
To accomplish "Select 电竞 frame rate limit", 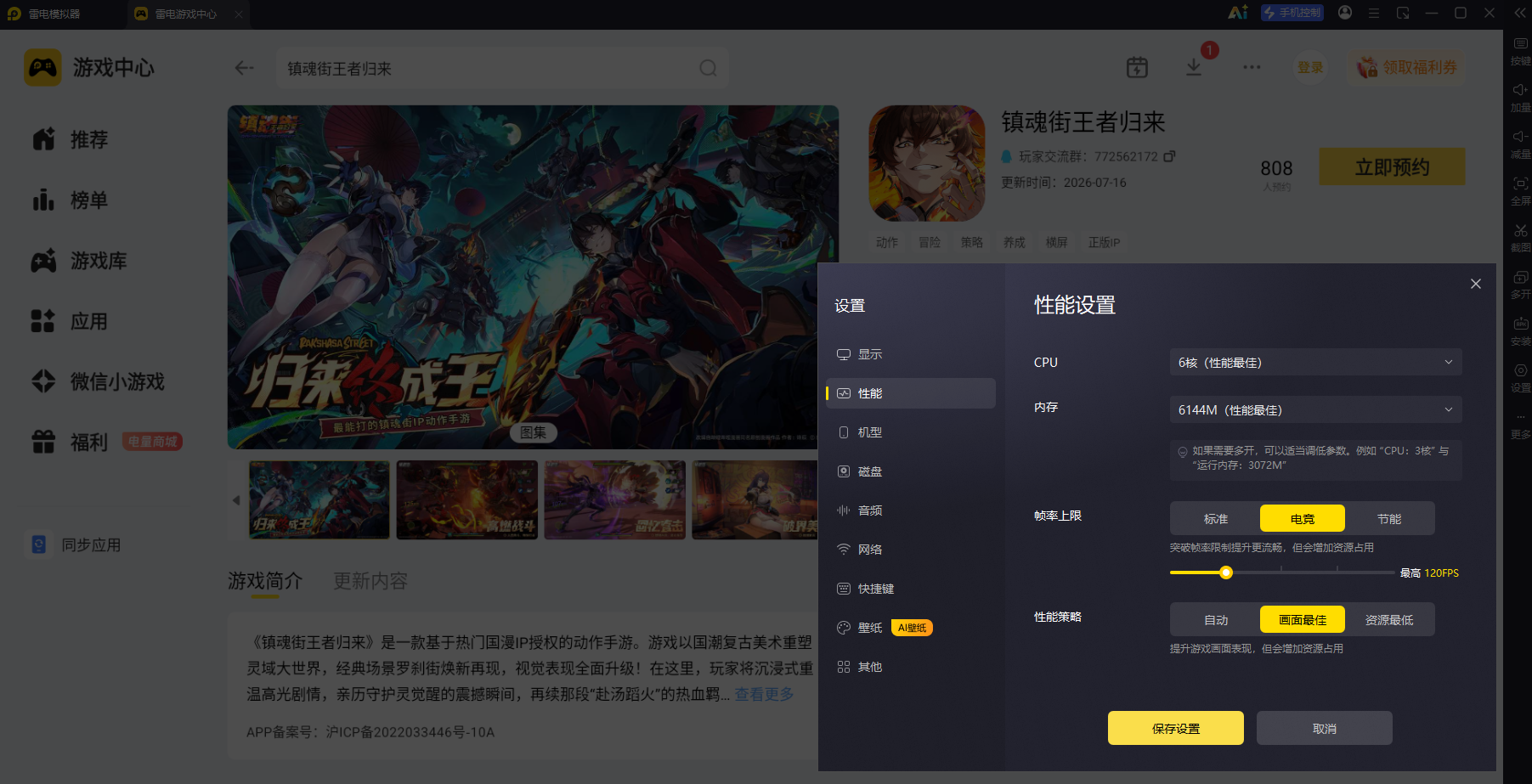I will pos(1303,518).
